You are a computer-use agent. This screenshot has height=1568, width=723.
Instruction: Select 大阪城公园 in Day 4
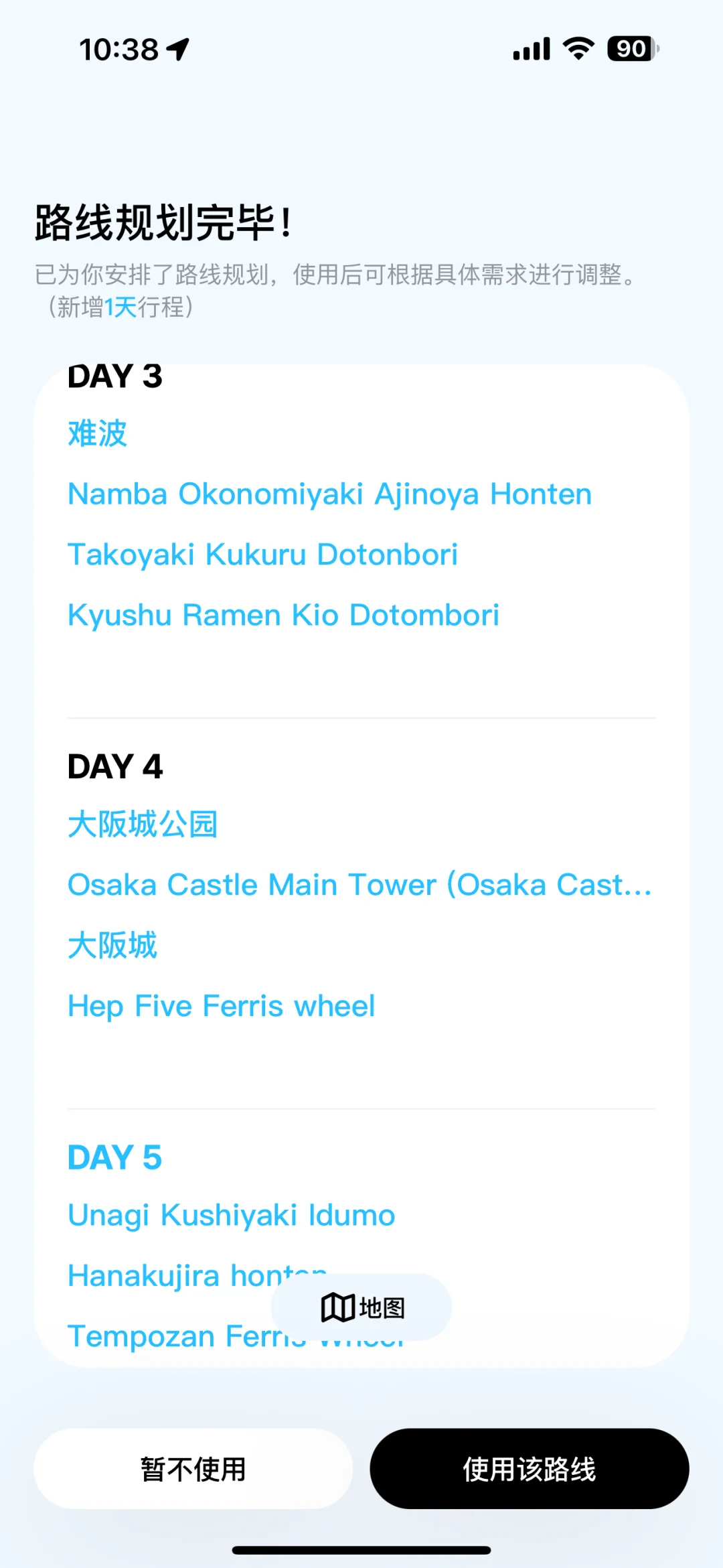pos(143,824)
